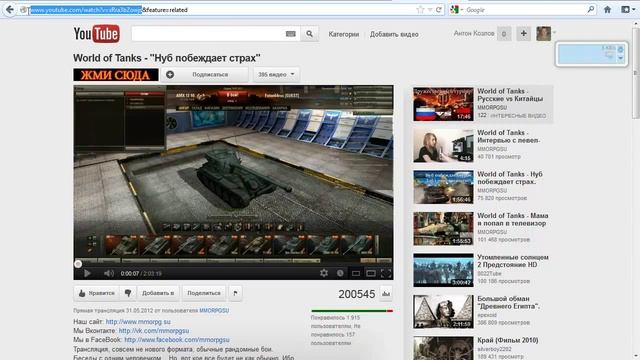The width and height of the screenshot is (640, 360).
Task: Open Google search engine dropdown arrow
Action: (462, 10)
